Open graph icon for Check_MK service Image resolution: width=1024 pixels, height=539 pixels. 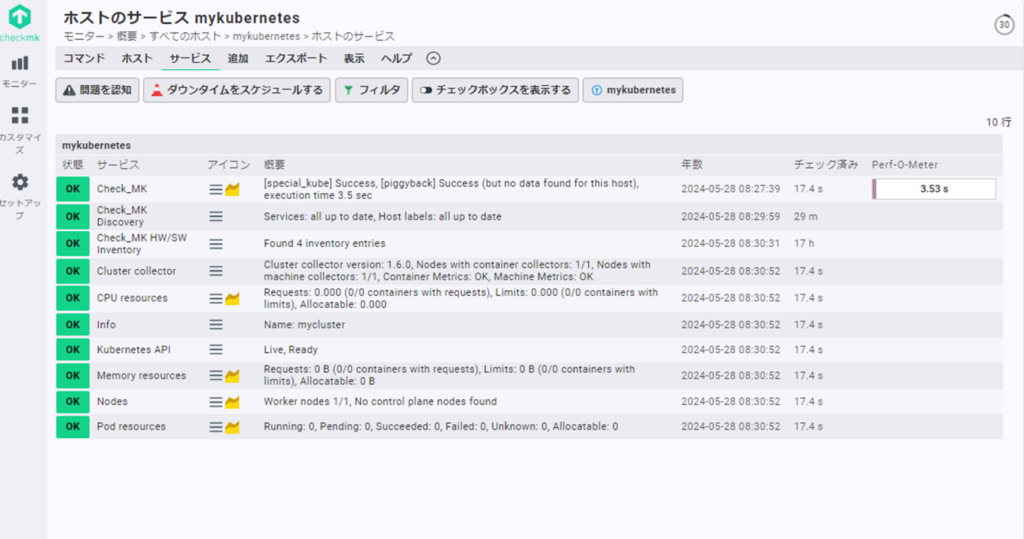[x=232, y=189]
